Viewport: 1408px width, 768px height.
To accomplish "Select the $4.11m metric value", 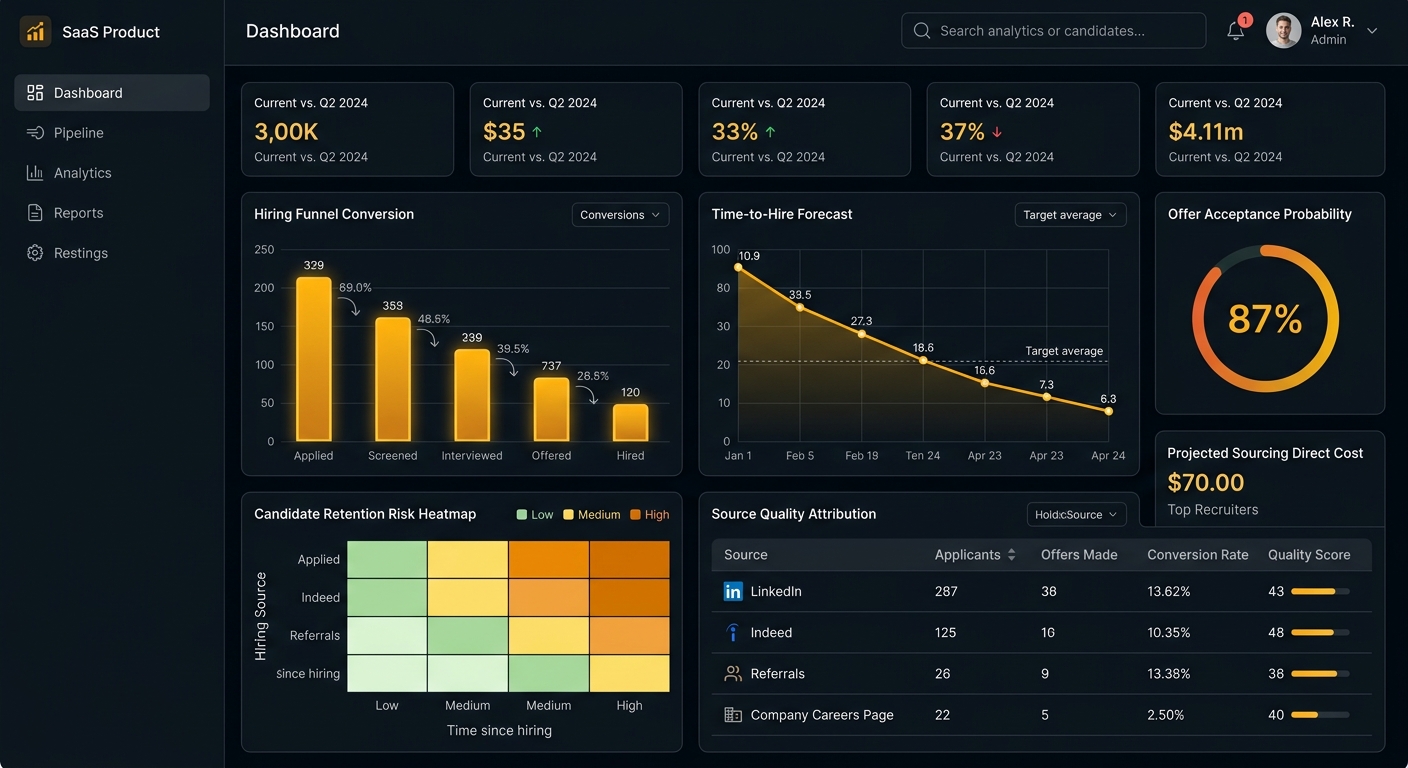I will click(1206, 131).
